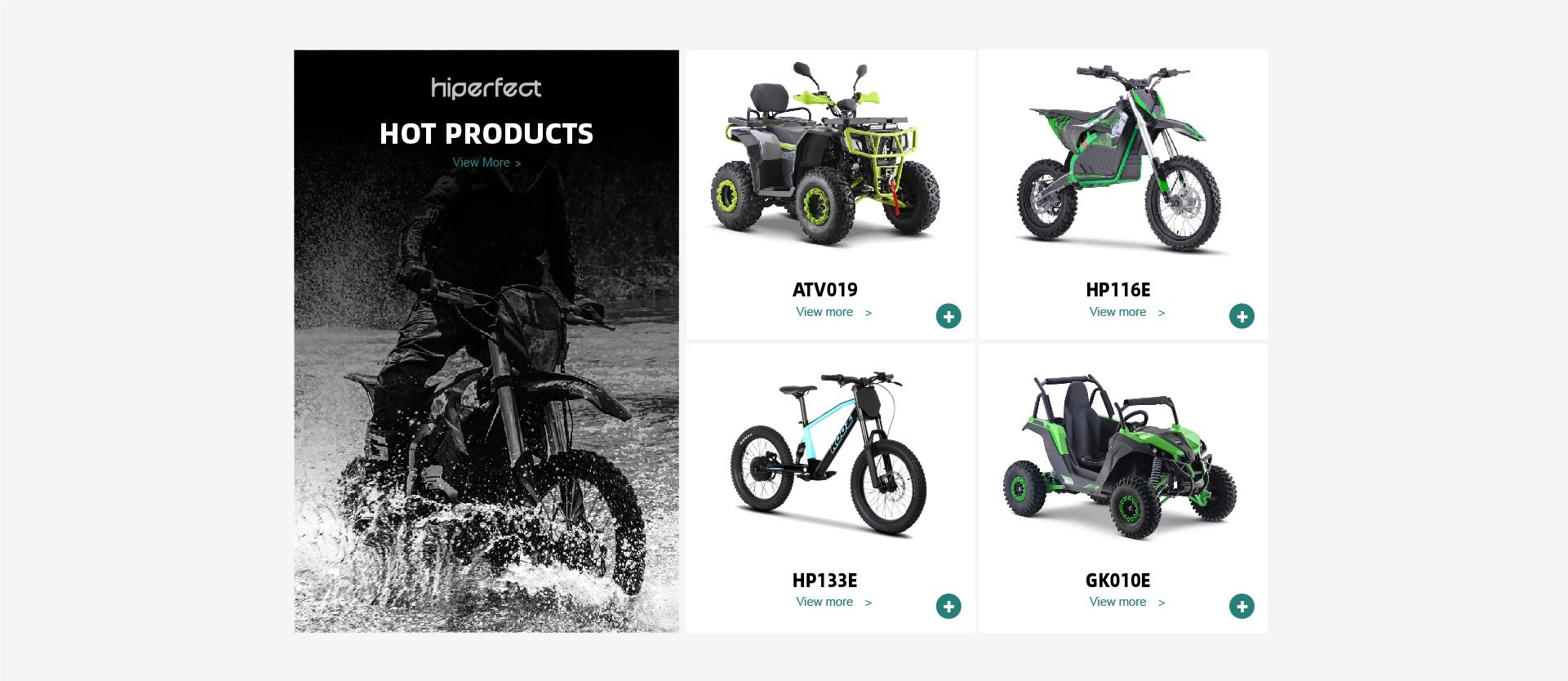Screen dimensions: 1568x681
Task: Click the plus icon on ATV019 card
Action: coord(948,316)
